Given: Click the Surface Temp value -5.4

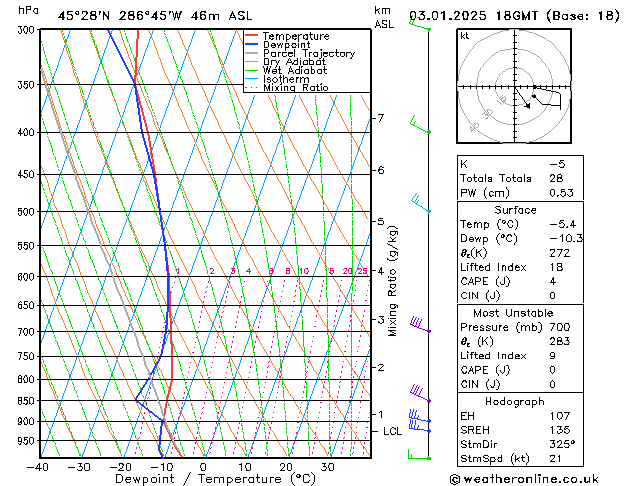Looking at the screenshot, I should click(562, 224).
